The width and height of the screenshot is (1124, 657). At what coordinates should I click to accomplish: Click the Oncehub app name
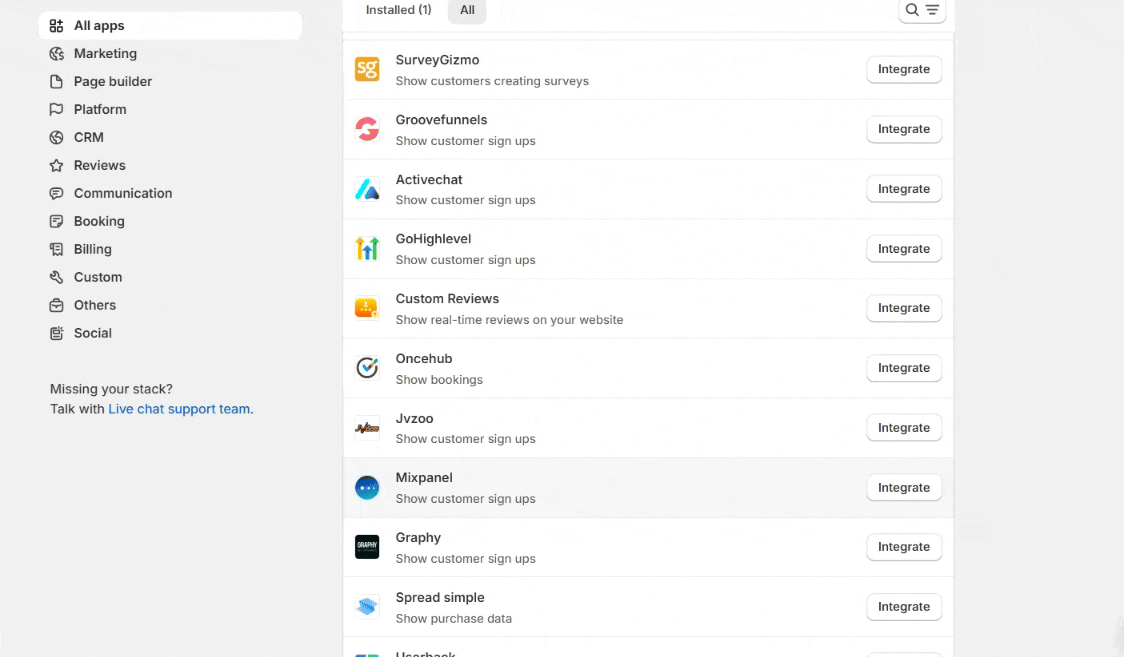coord(424,359)
